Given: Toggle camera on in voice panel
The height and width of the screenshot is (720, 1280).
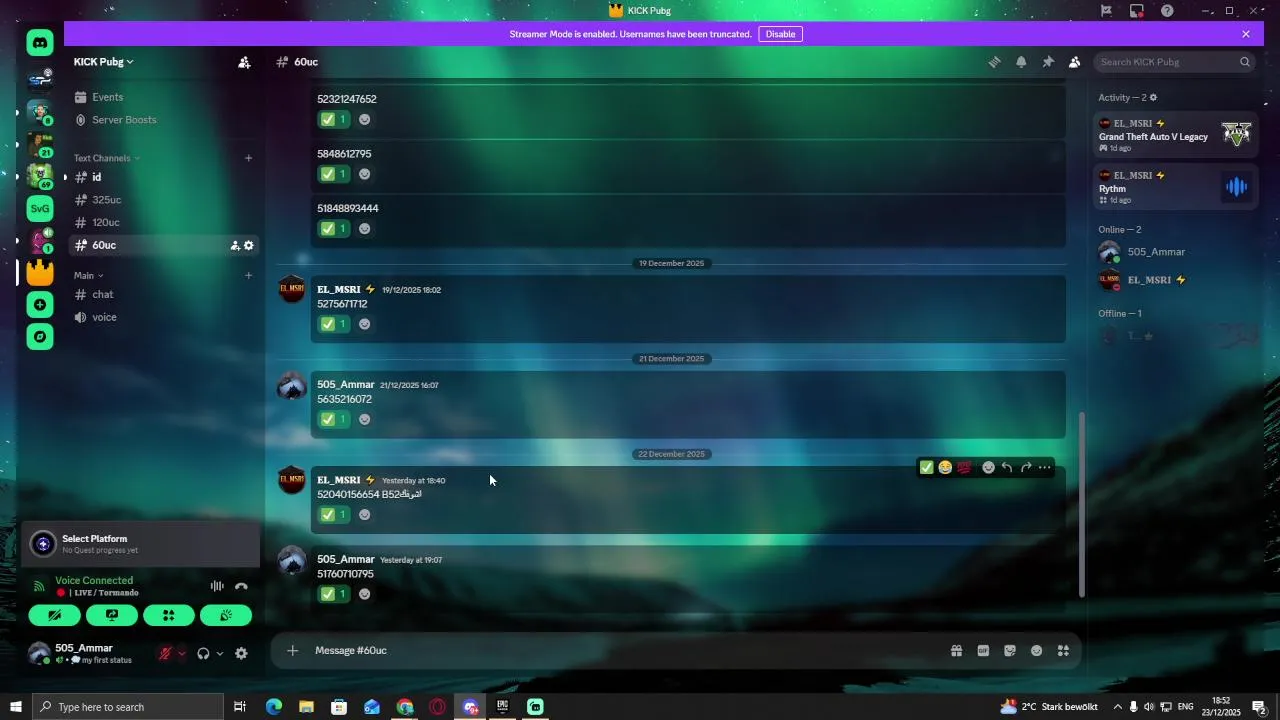Looking at the screenshot, I should [x=54, y=616].
